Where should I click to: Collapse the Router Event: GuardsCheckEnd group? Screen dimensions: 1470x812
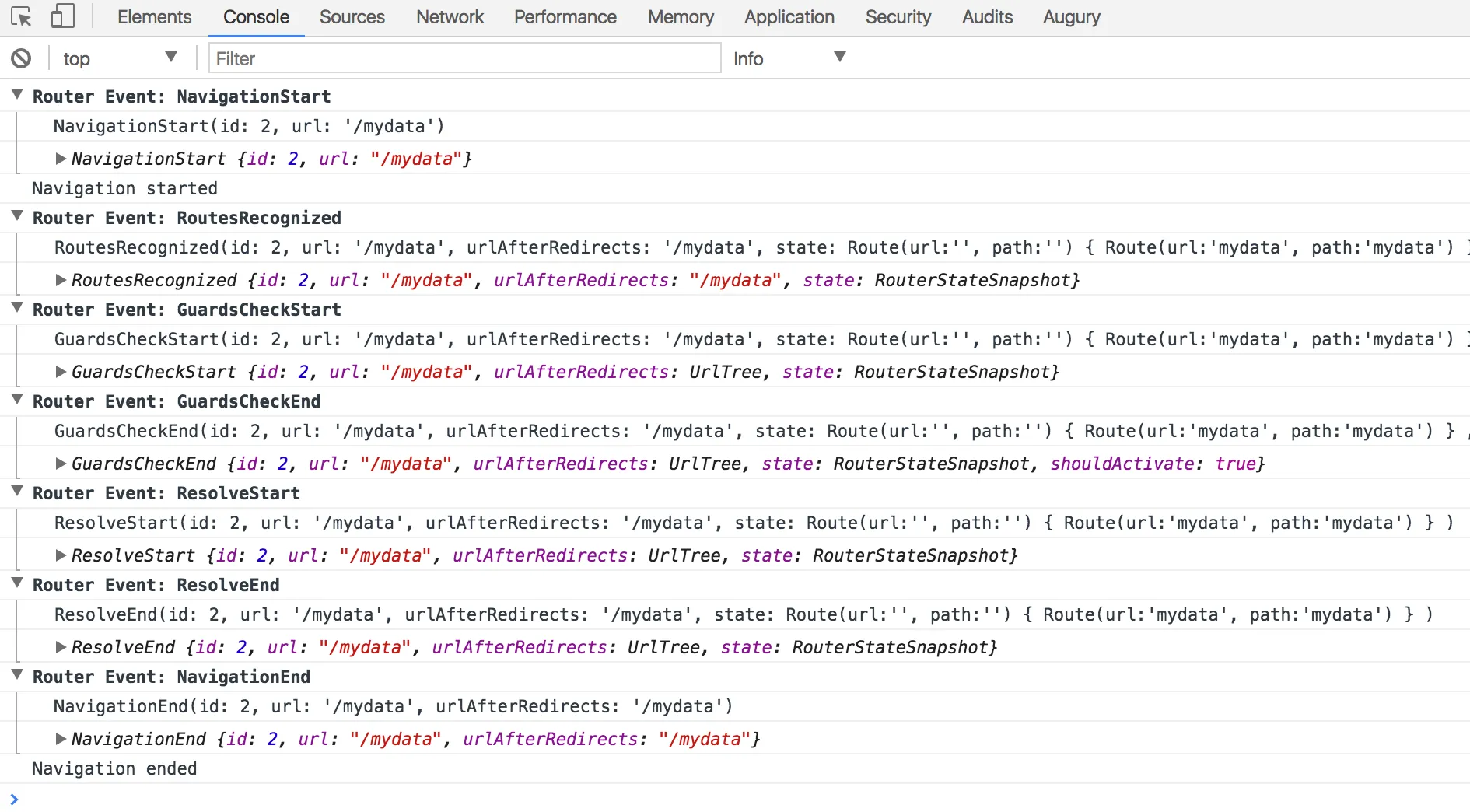(x=17, y=400)
